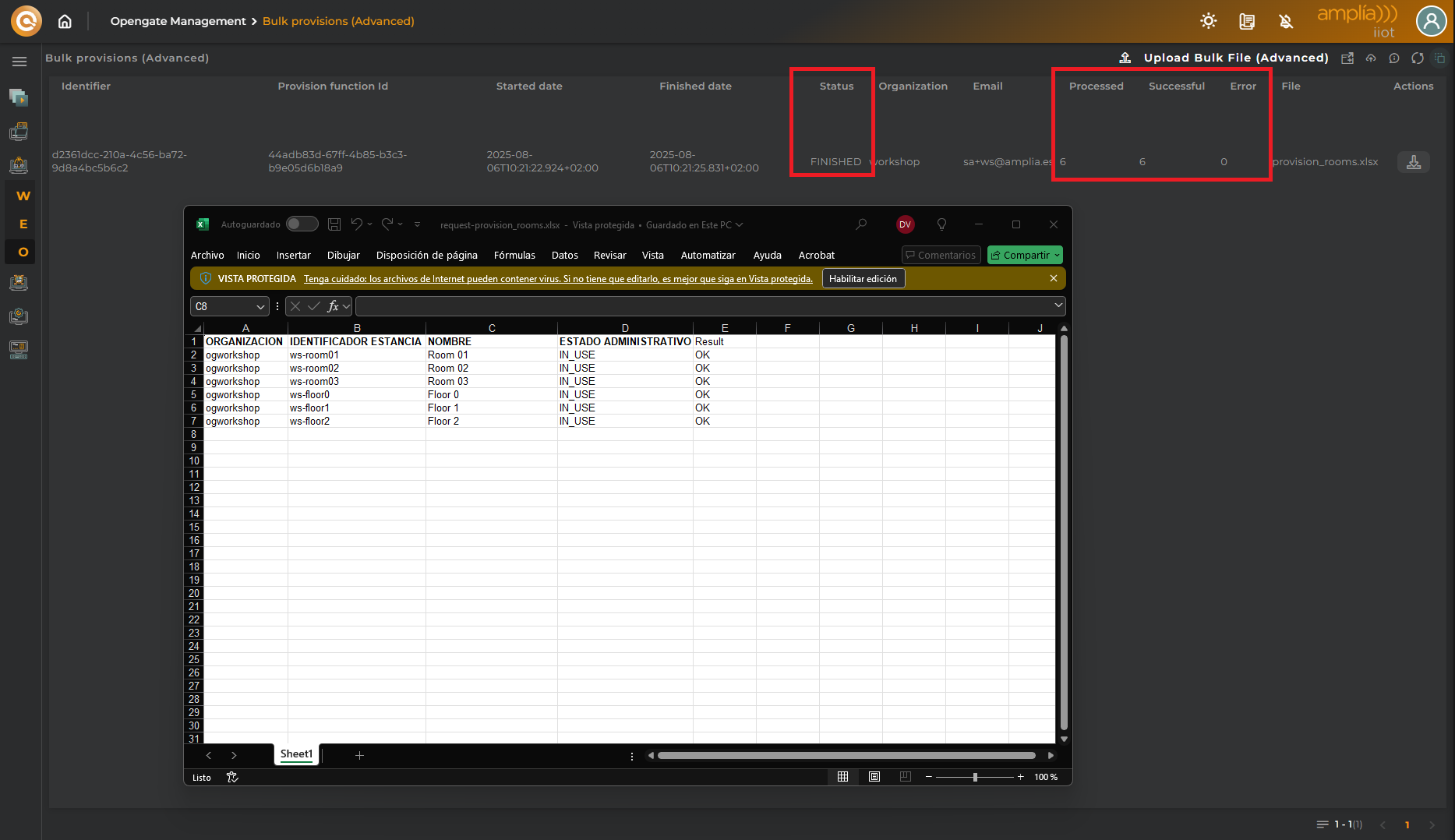This screenshot has width=1455, height=840.
Task: Open the user profile avatar
Action: pos(1431,21)
